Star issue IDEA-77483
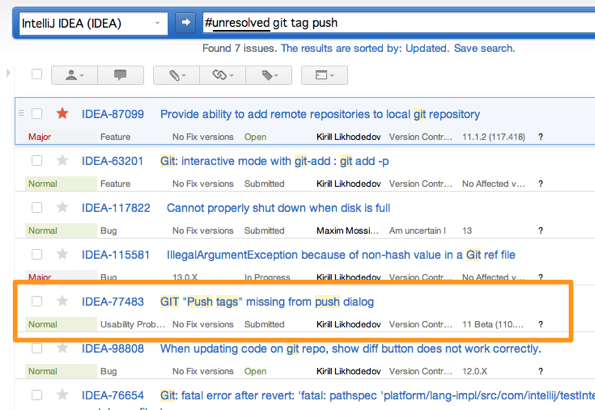This screenshot has width=595, height=410. click(62, 301)
